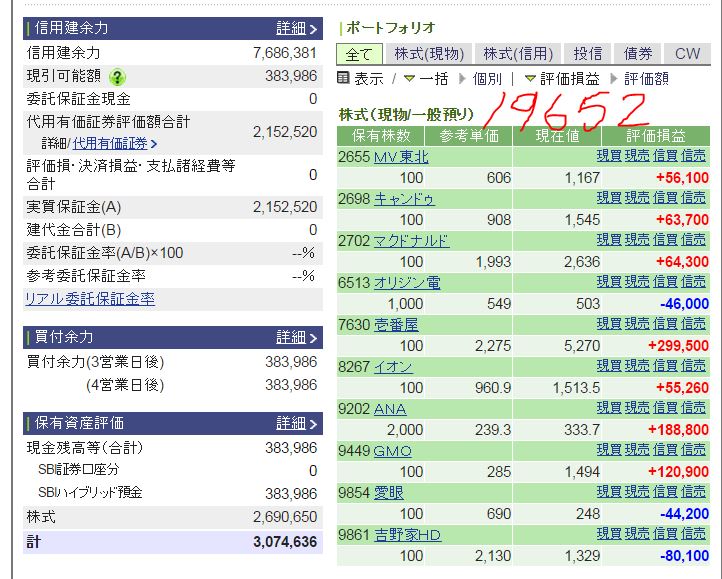
Task: Click 信買 for 愛眼
Action: coord(665,491)
